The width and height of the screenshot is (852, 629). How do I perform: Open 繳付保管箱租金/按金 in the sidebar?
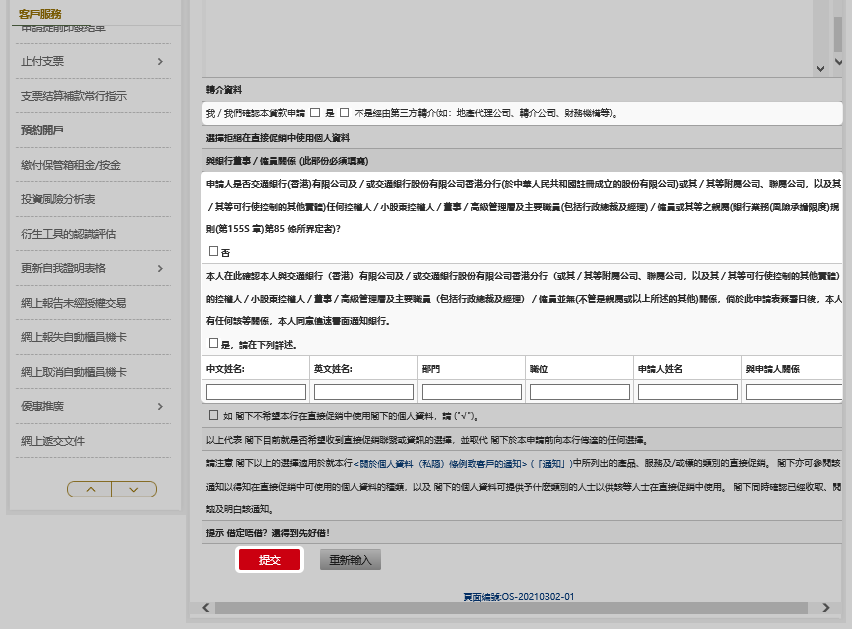point(70,165)
